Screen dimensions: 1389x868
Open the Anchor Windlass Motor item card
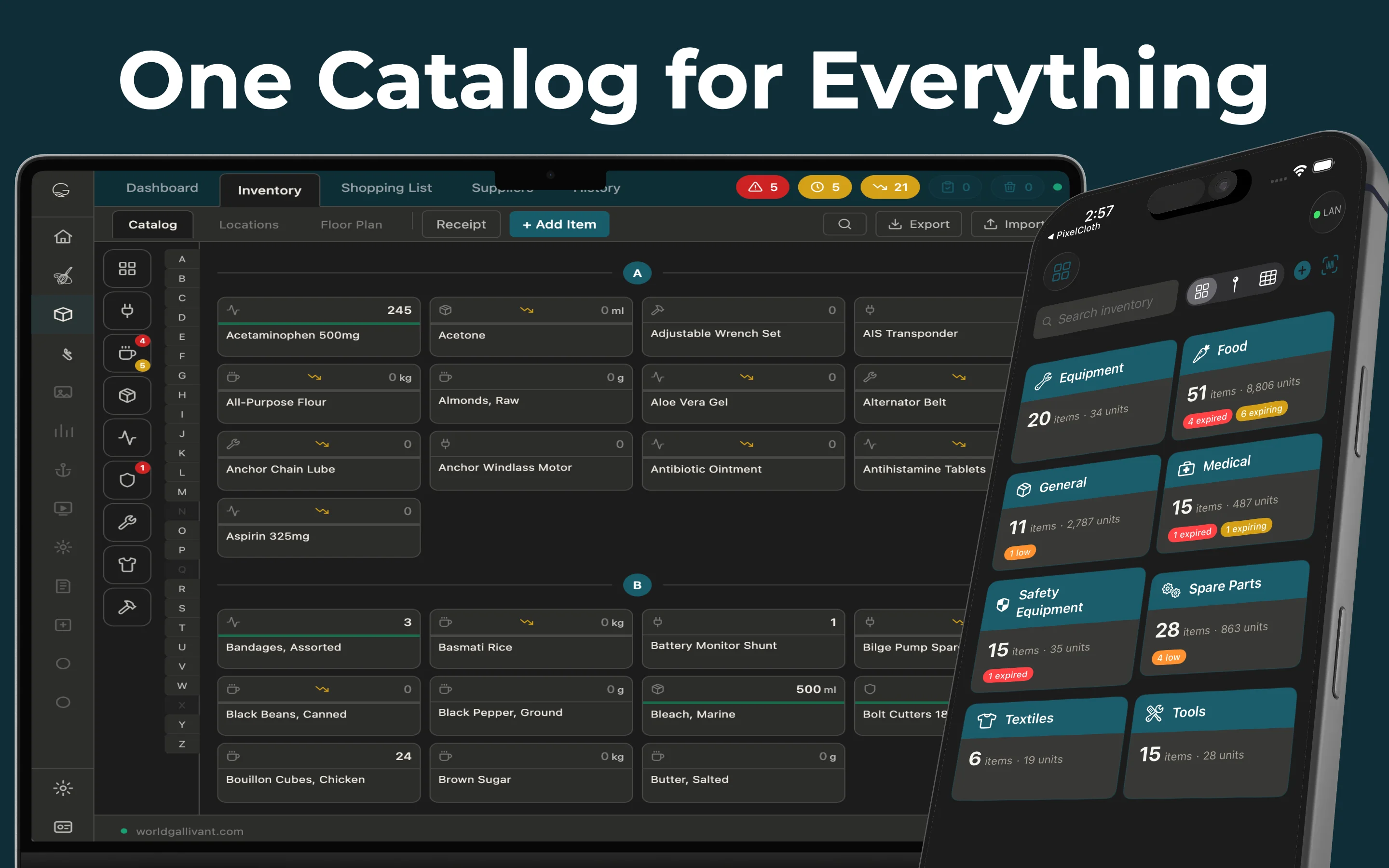(x=531, y=461)
